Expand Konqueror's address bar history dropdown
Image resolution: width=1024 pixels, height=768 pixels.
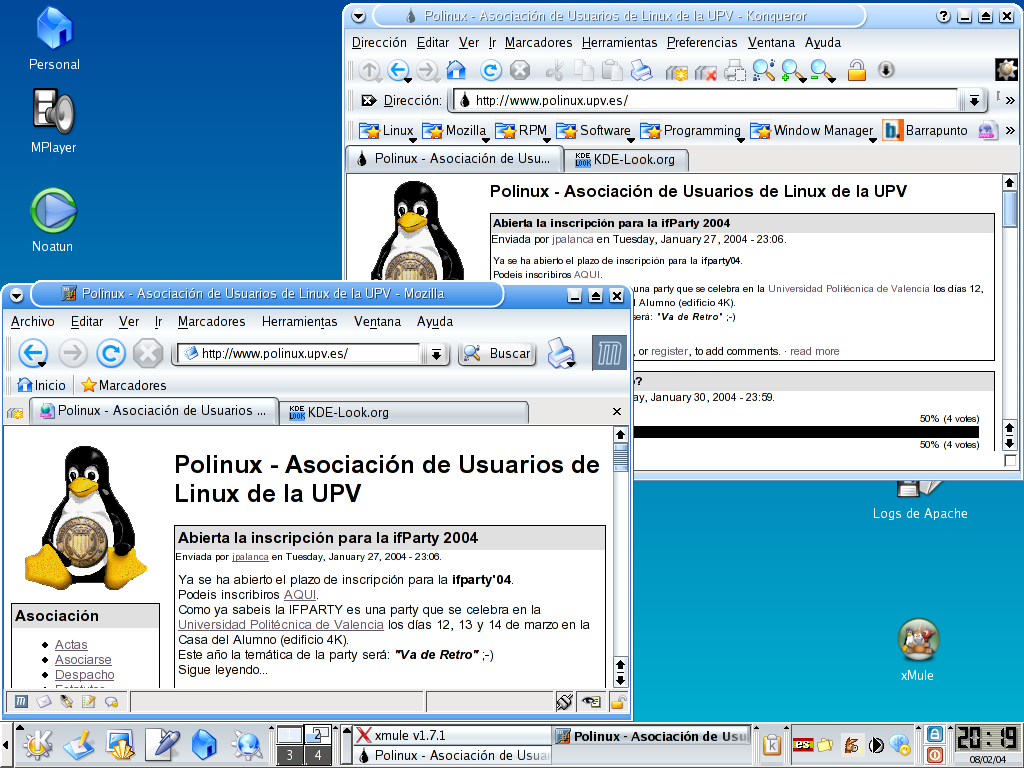click(973, 101)
